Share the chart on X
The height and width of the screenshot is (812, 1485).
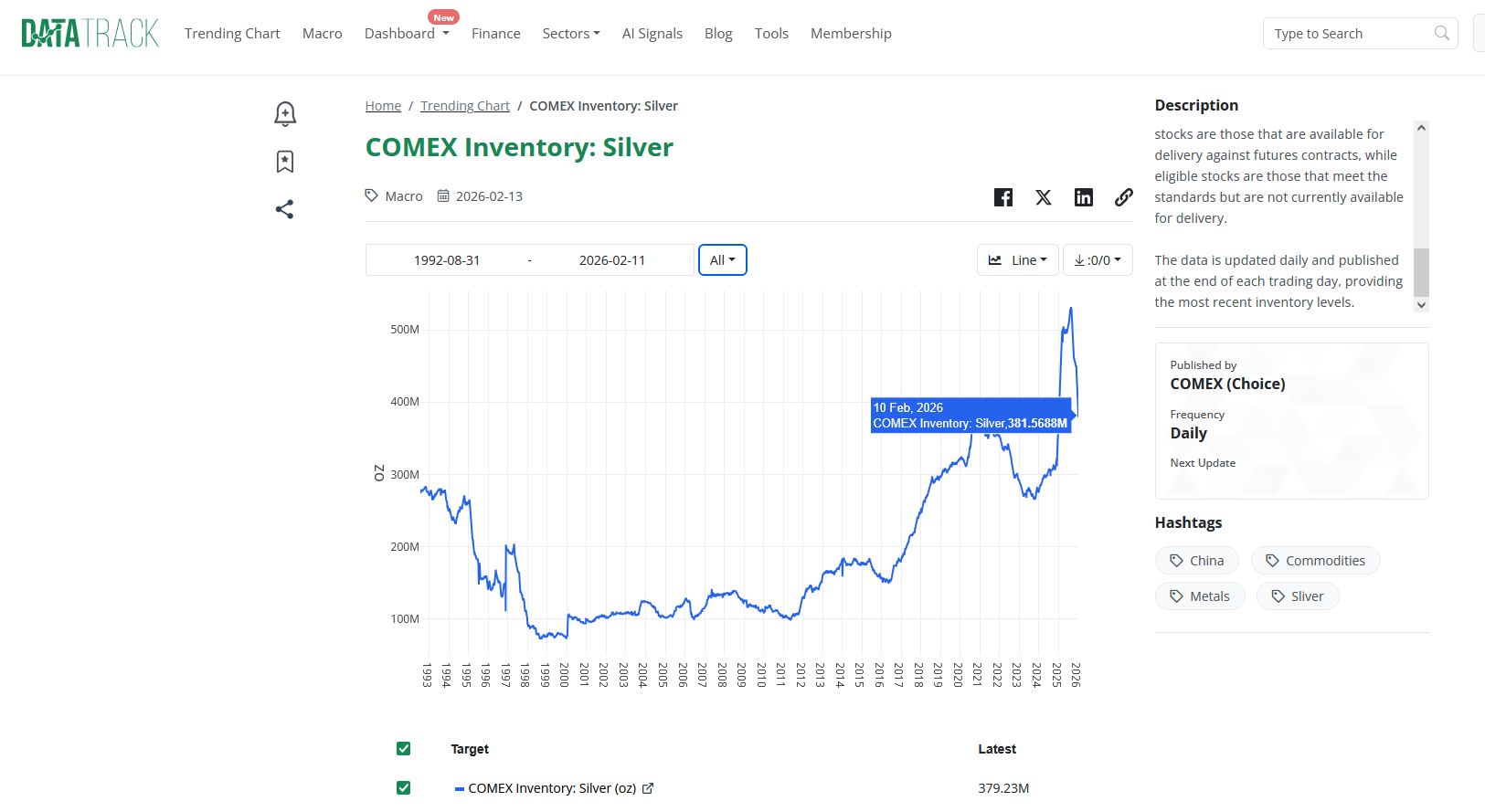click(1044, 197)
